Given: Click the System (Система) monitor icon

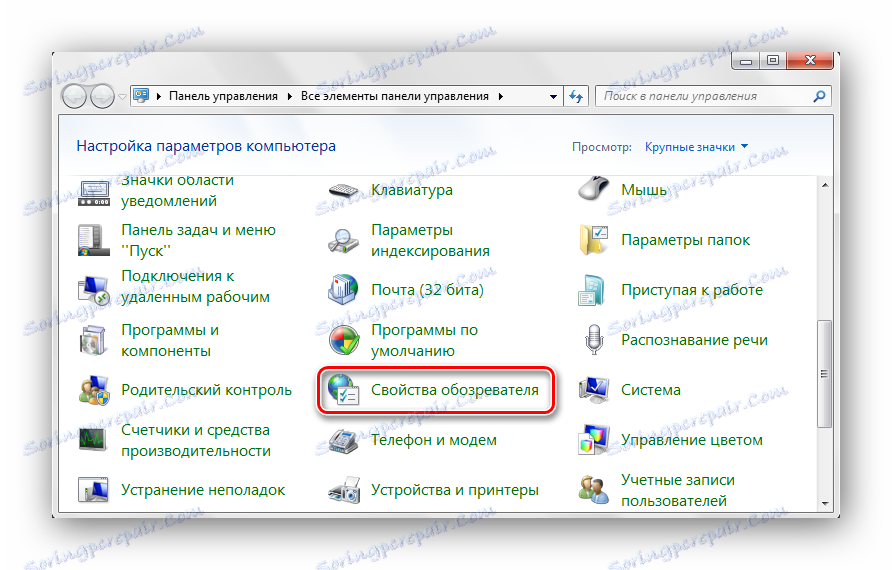Looking at the screenshot, I should 594,390.
